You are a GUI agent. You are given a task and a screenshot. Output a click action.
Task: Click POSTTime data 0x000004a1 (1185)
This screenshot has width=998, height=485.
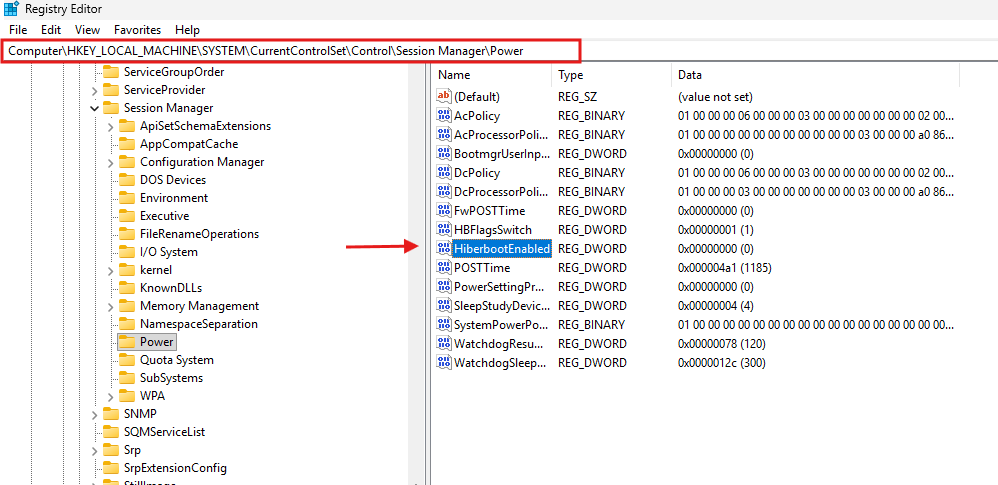point(725,268)
